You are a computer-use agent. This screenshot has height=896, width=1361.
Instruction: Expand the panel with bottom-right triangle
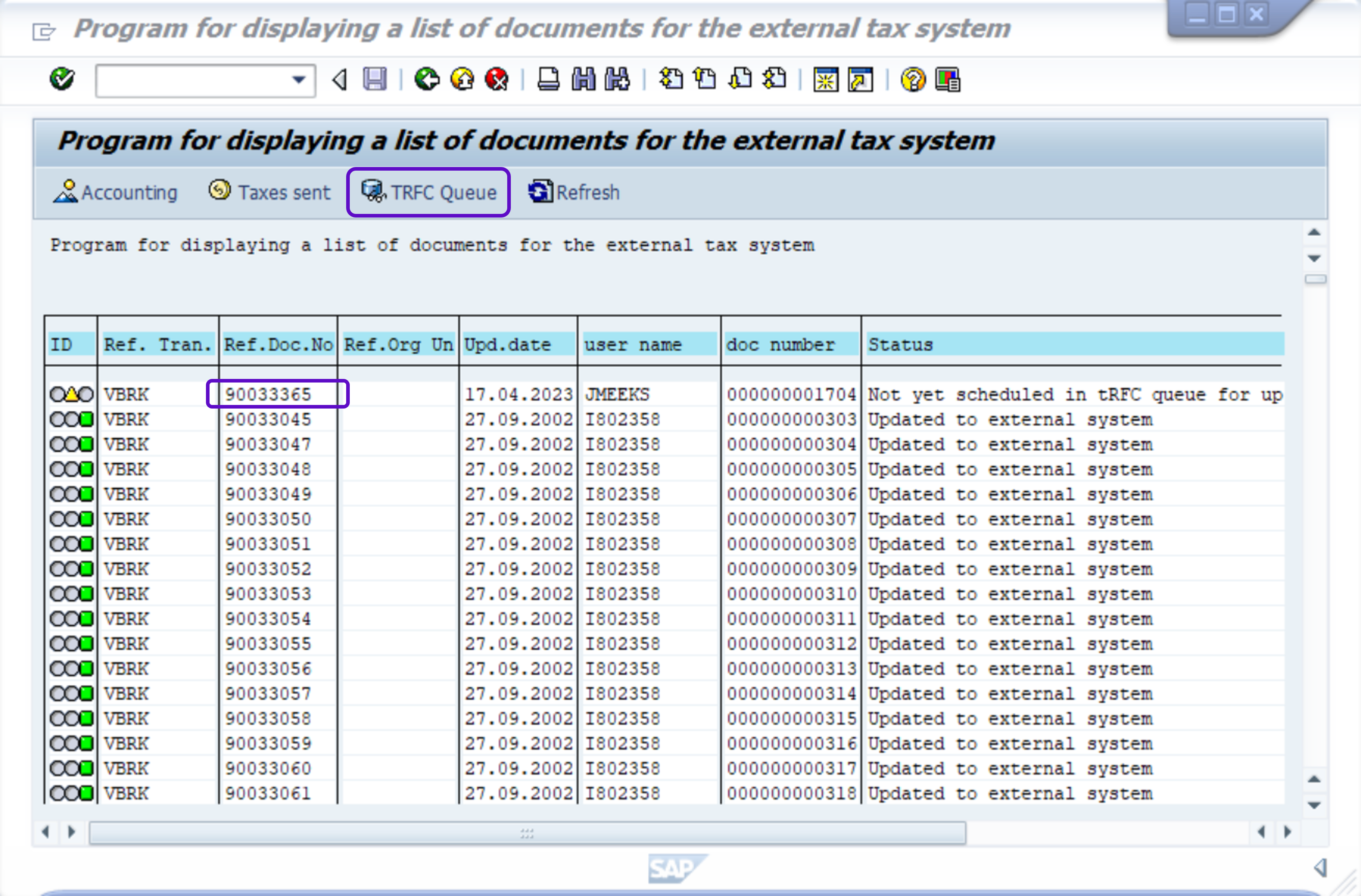click(1321, 867)
